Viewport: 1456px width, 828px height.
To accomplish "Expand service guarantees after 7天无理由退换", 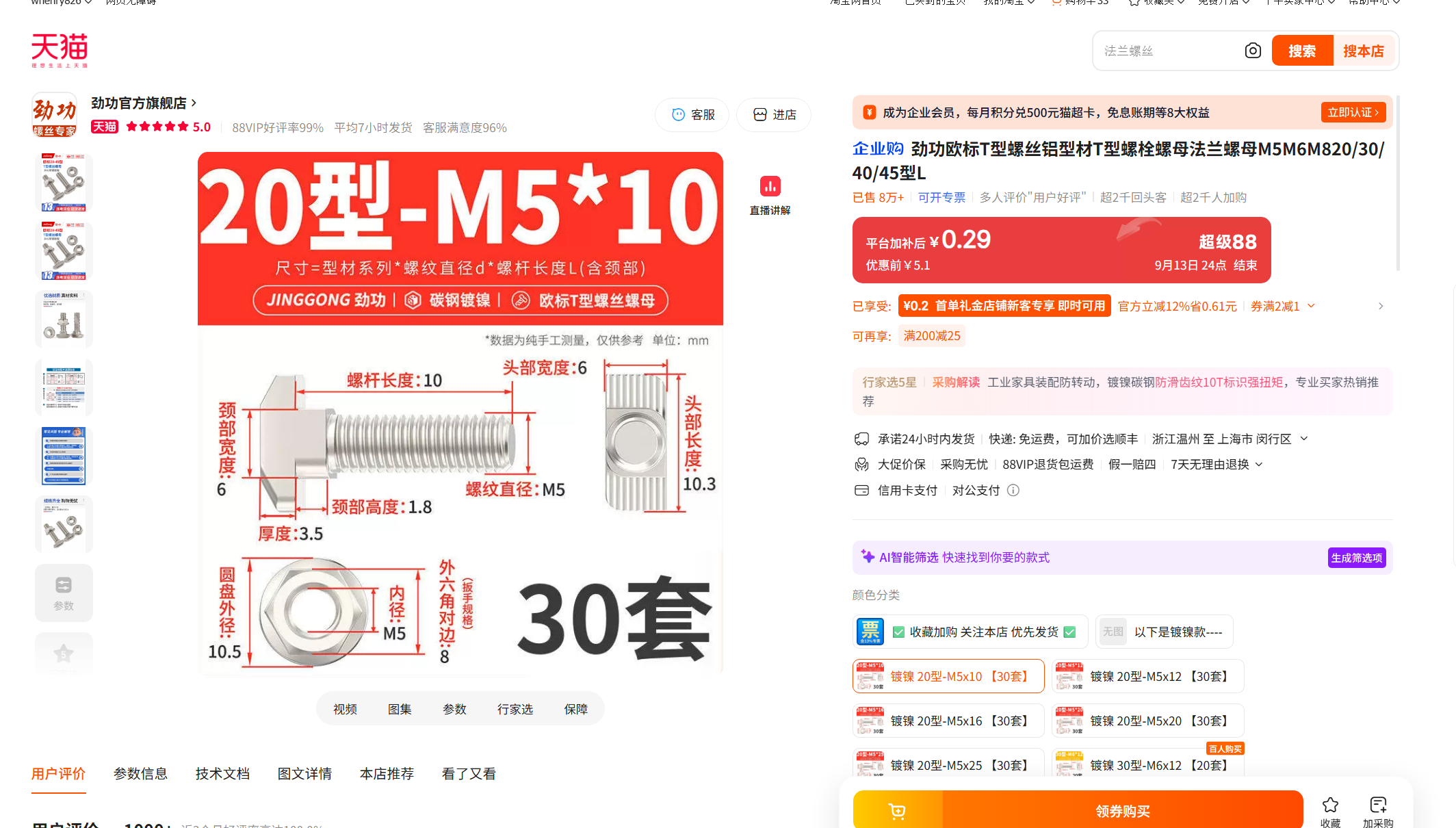I will [x=1259, y=465].
